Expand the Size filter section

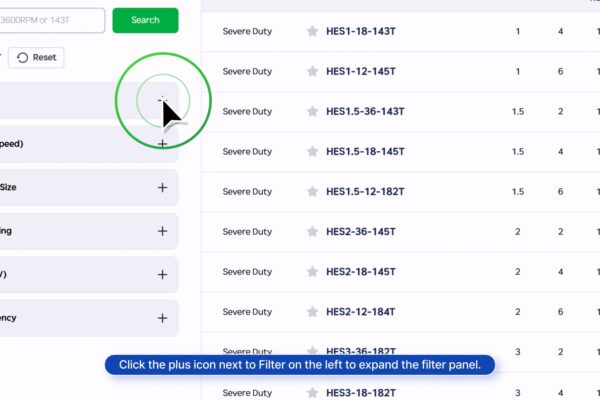pyautogui.click(x=162, y=188)
